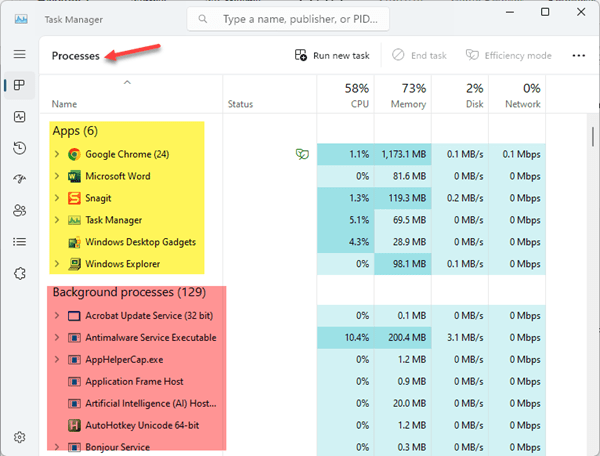Click the Application Frame Host icon
This screenshot has width=600, height=456.
[74, 382]
